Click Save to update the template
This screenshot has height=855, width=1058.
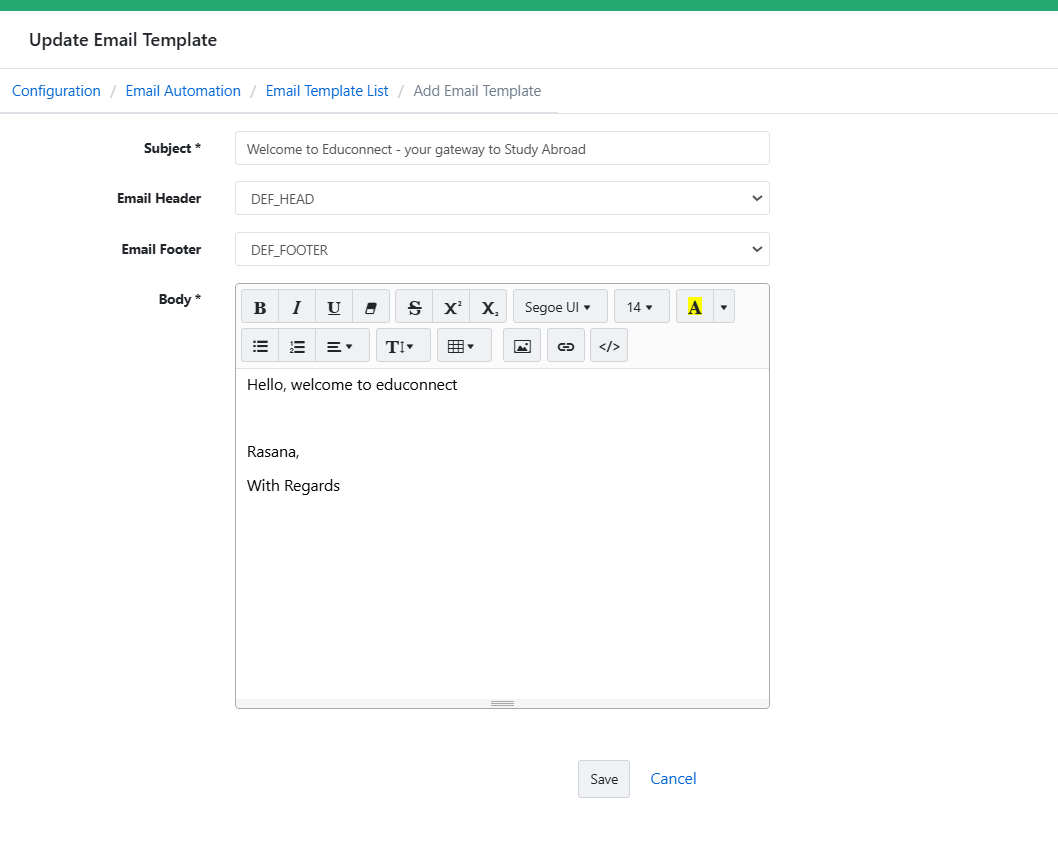pos(604,779)
